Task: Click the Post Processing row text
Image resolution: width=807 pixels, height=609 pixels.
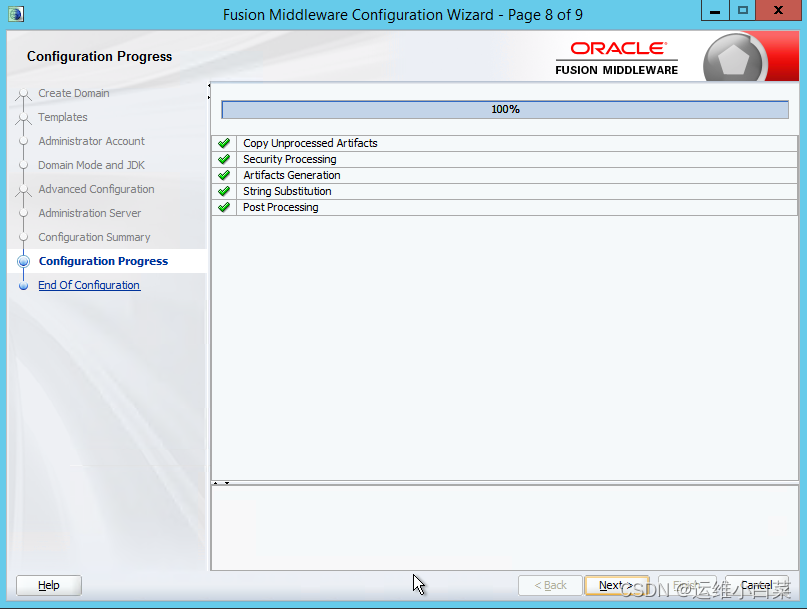Action: (280, 207)
